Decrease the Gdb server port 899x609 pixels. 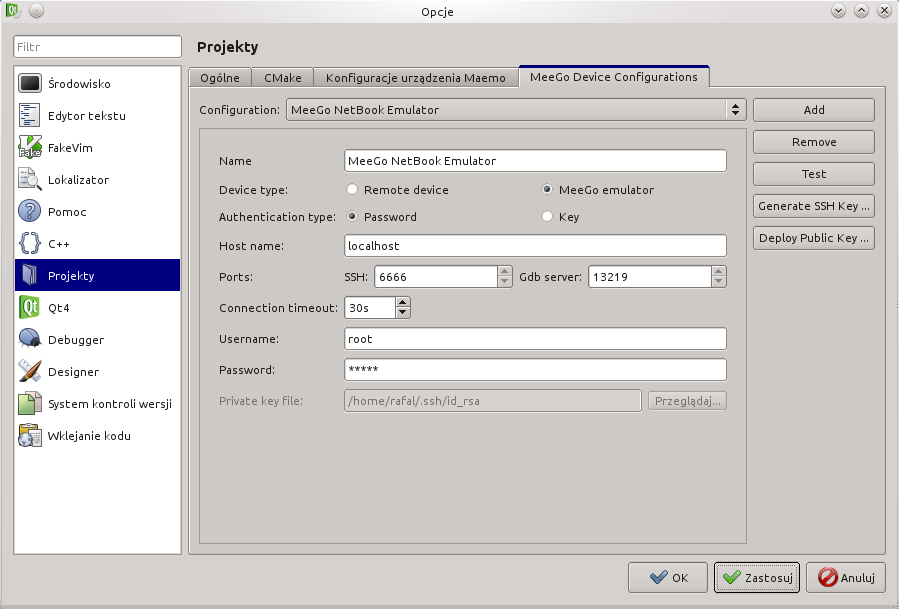[718, 282]
